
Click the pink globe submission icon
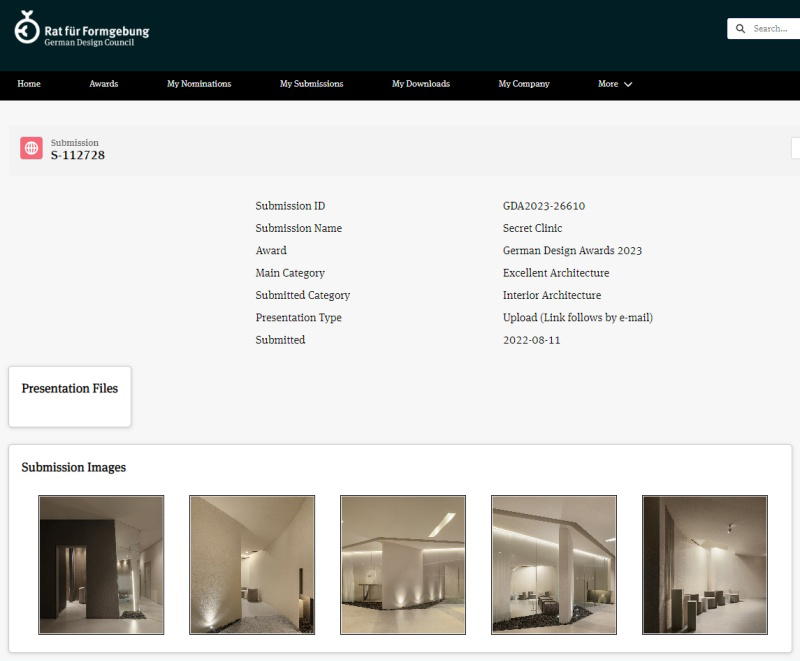pyautogui.click(x=31, y=148)
